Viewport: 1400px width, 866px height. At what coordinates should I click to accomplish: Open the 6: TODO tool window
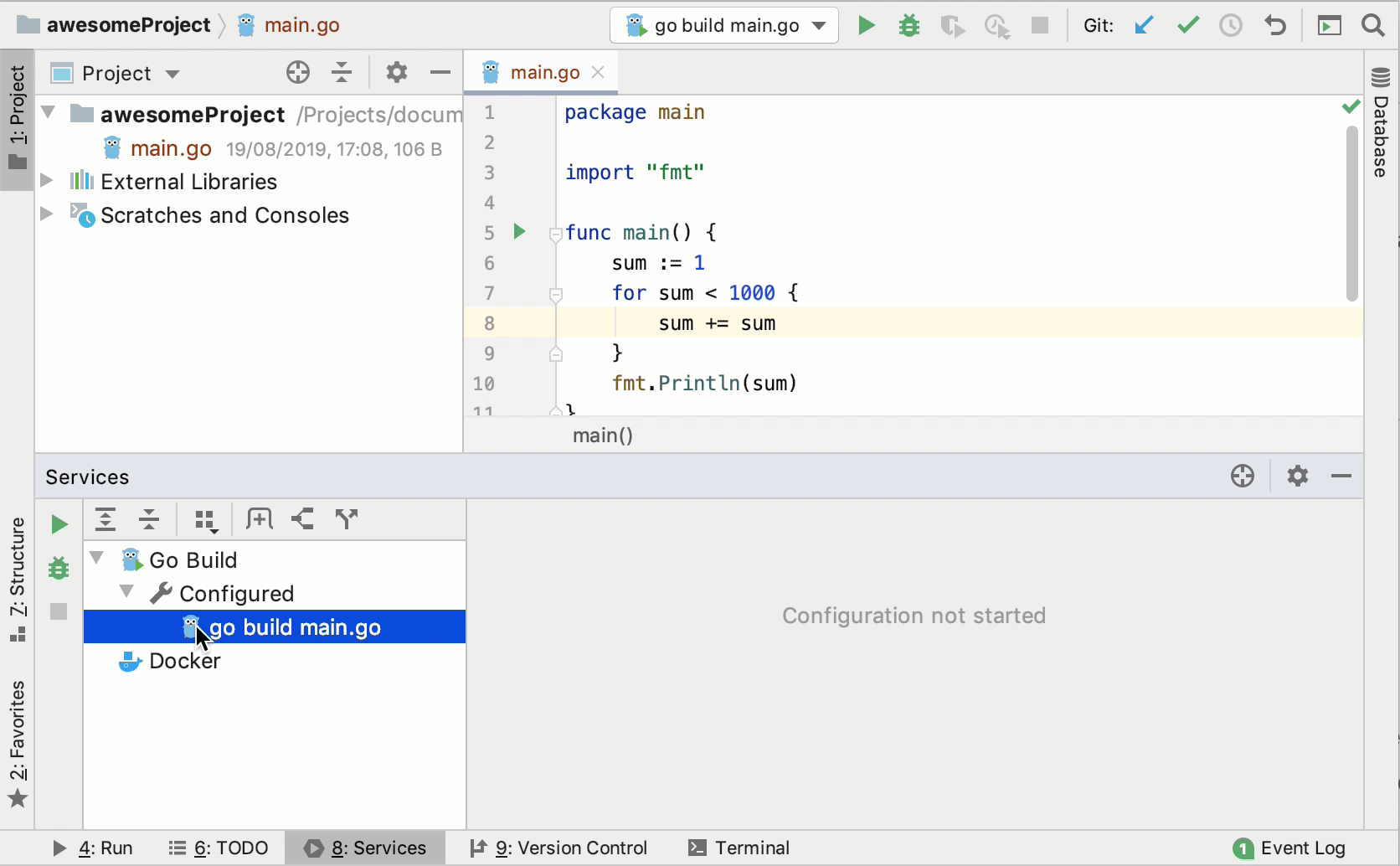218,848
